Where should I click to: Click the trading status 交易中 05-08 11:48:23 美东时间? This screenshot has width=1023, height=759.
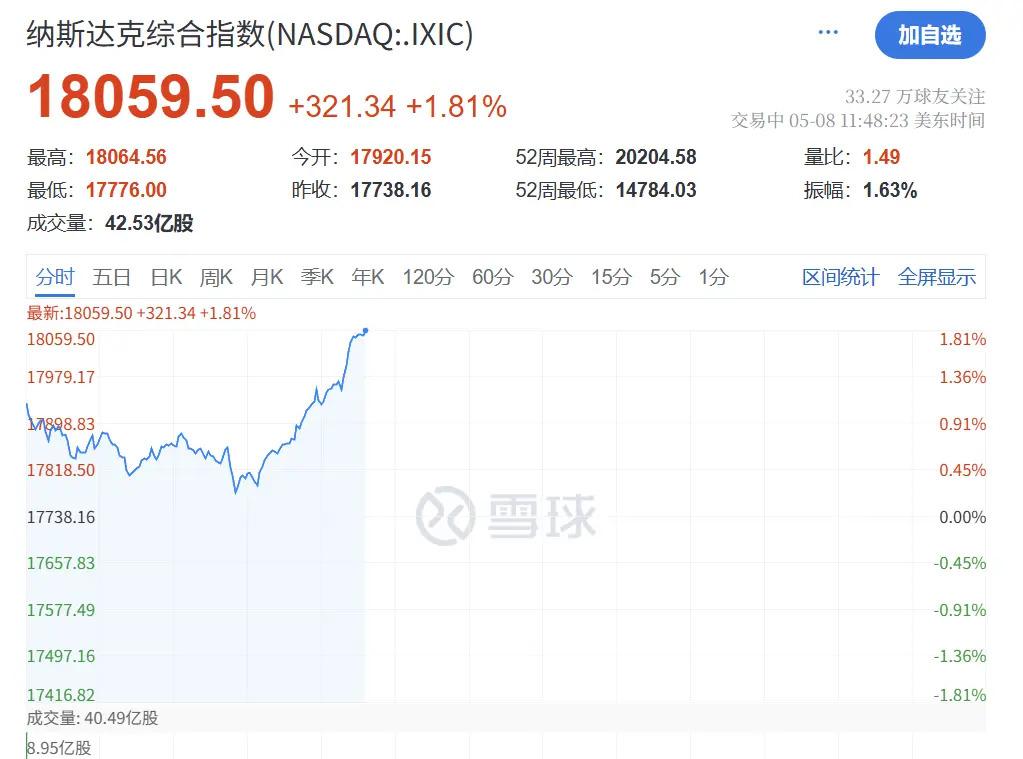click(858, 120)
